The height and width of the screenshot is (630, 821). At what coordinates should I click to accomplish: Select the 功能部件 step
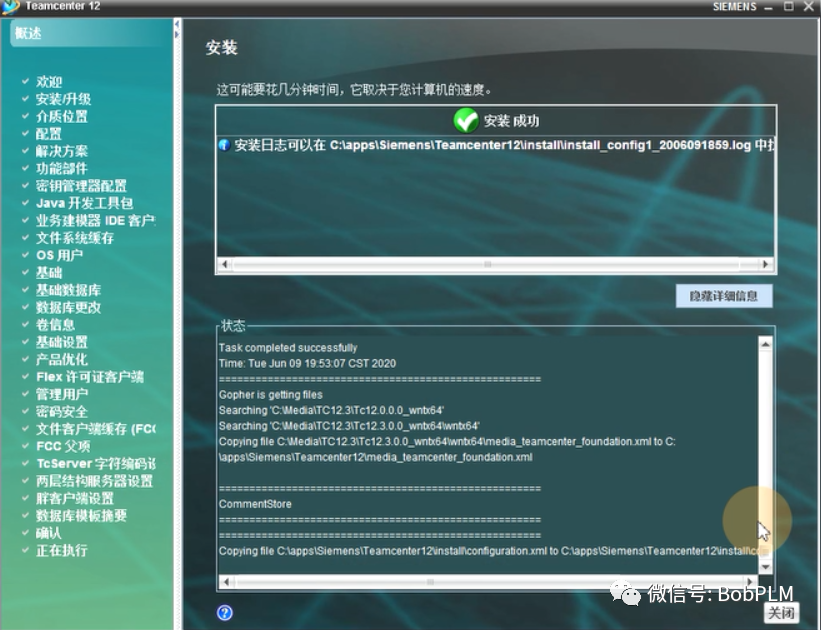61,168
